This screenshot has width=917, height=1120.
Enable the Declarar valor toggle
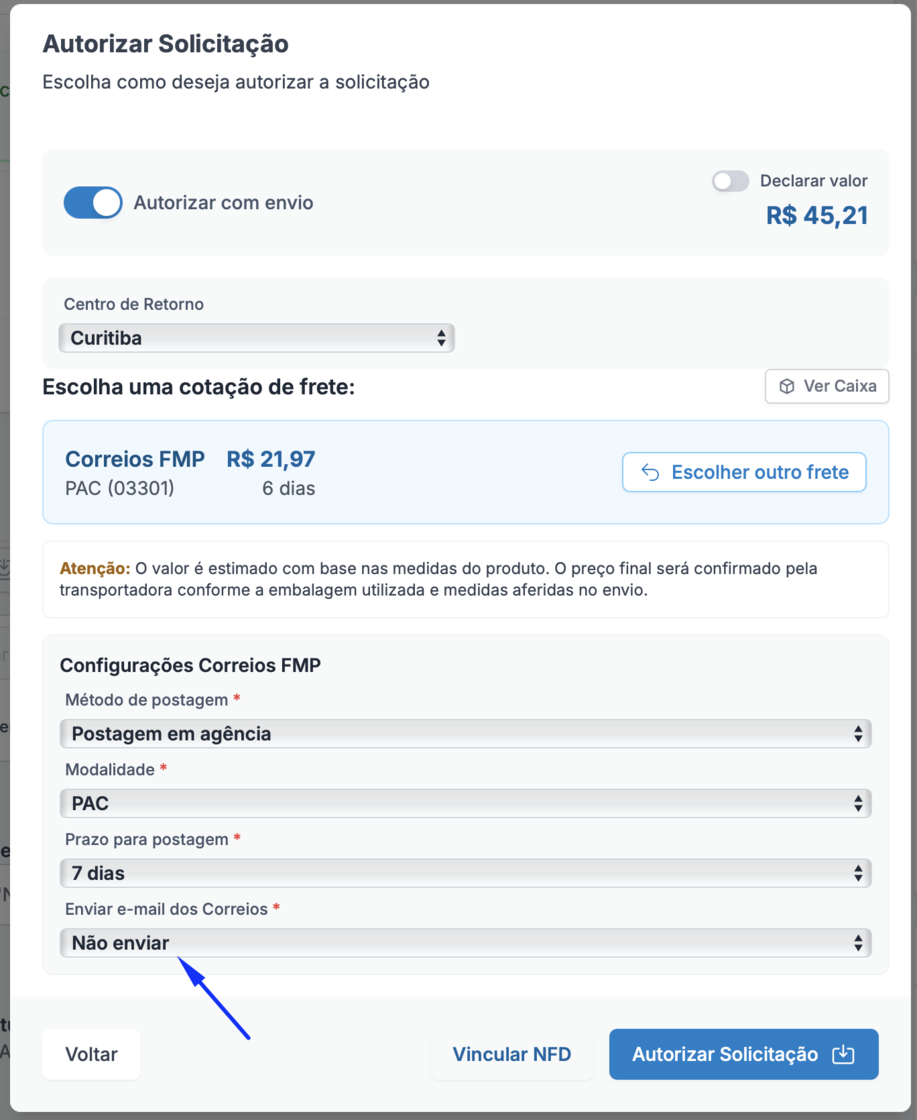(x=730, y=181)
